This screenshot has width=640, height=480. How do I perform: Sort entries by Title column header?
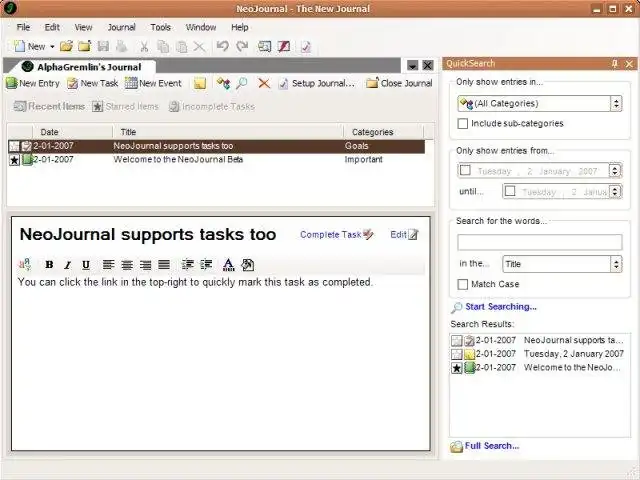[228, 132]
